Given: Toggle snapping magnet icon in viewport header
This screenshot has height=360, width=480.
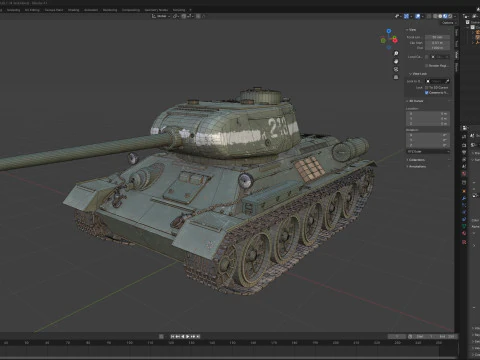Looking at the screenshot, I should pyautogui.click(x=184, y=16).
